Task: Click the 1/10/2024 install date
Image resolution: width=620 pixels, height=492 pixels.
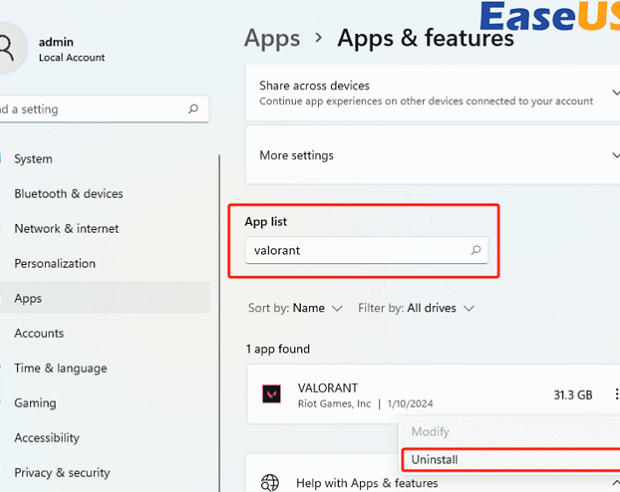Action: click(x=410, y=403)
